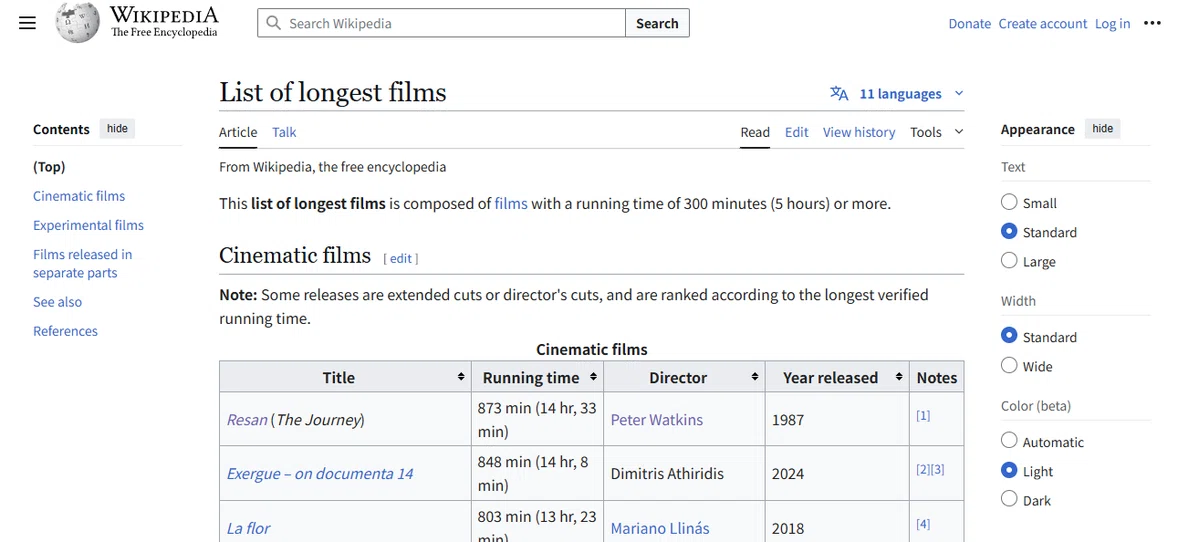Go to References in contents
The width and height of the screenshot is (1200, 542).
(x=65, y=331)
